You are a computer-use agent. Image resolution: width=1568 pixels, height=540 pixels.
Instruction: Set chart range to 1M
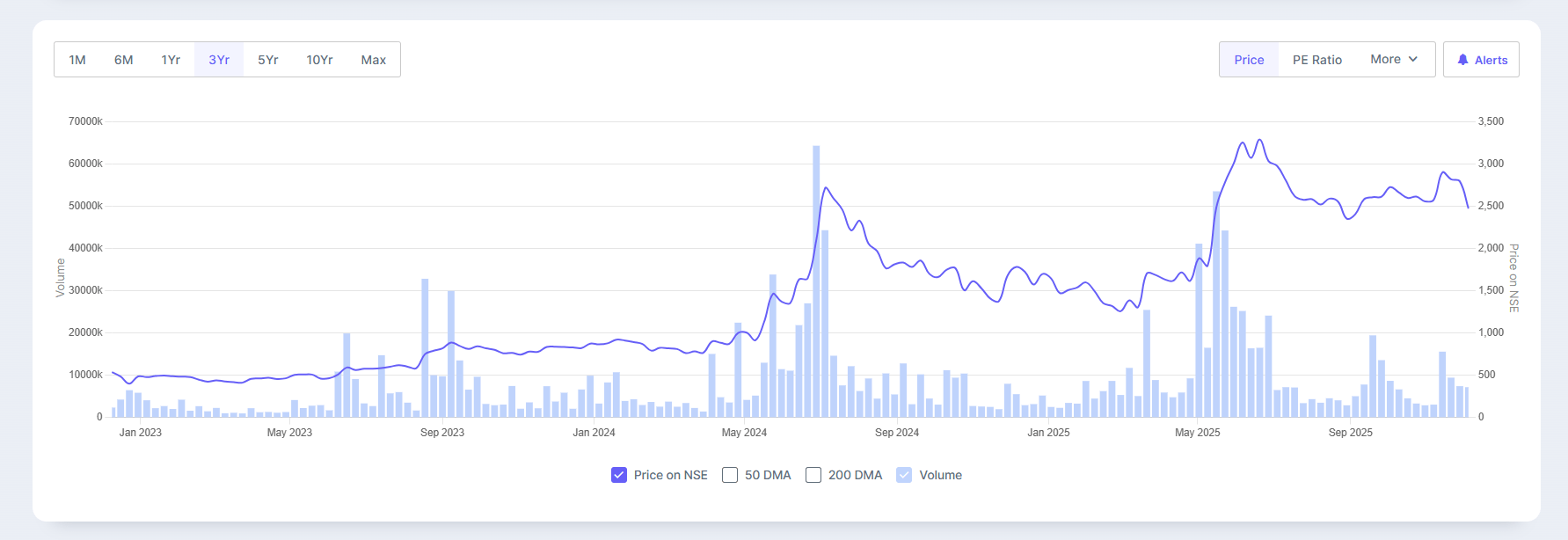click(77, 60)
